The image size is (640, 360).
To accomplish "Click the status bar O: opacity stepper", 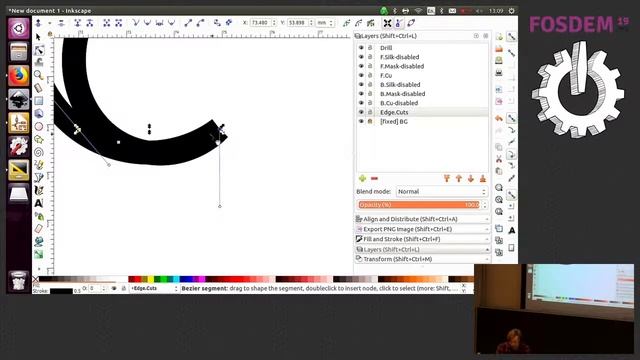I will (104, 288).
